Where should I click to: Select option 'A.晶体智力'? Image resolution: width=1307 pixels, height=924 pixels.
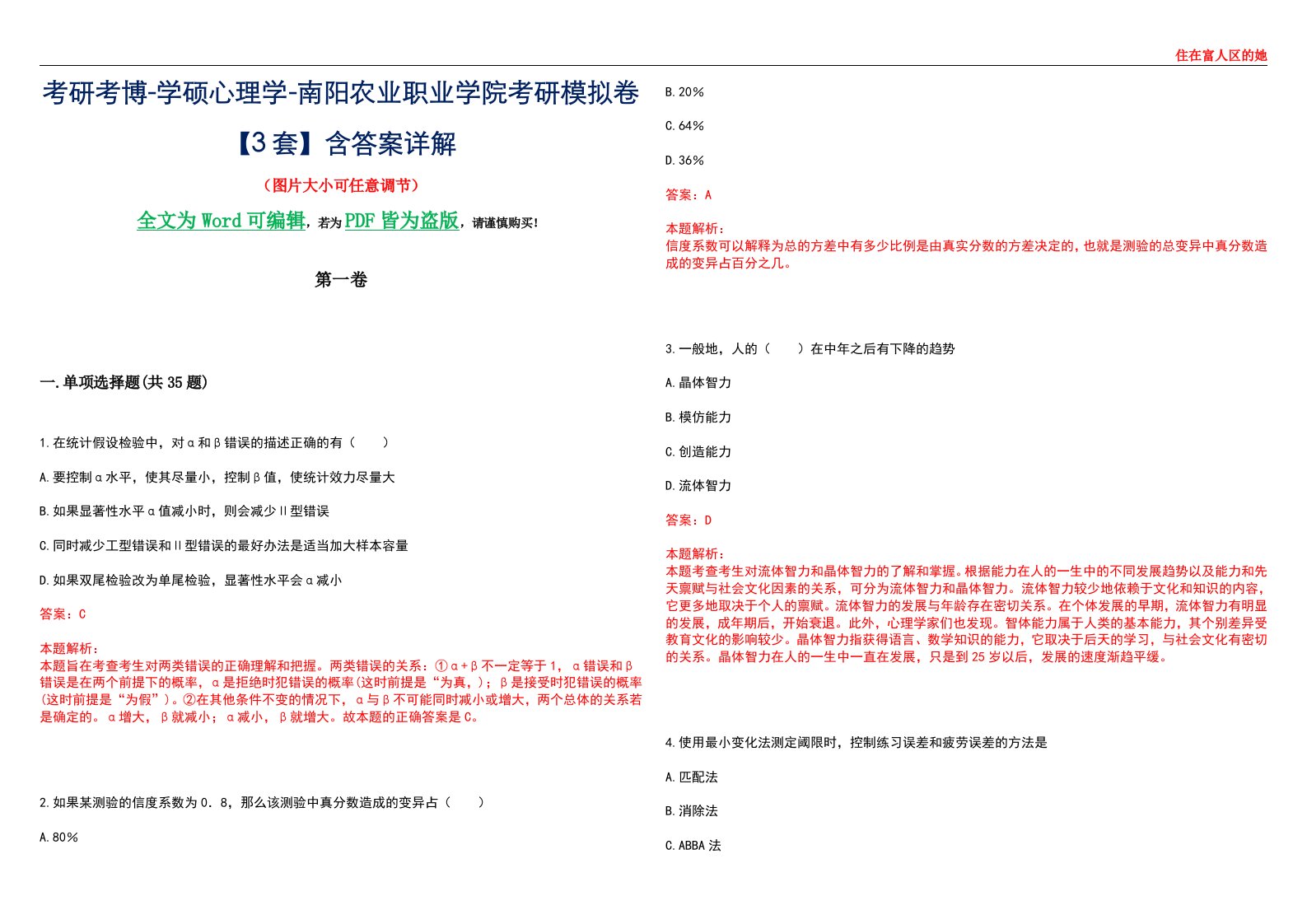pos(698,383)
